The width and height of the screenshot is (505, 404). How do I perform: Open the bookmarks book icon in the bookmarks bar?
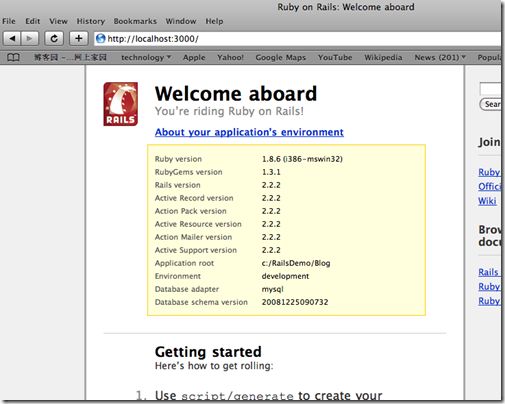tap(13, 58)
